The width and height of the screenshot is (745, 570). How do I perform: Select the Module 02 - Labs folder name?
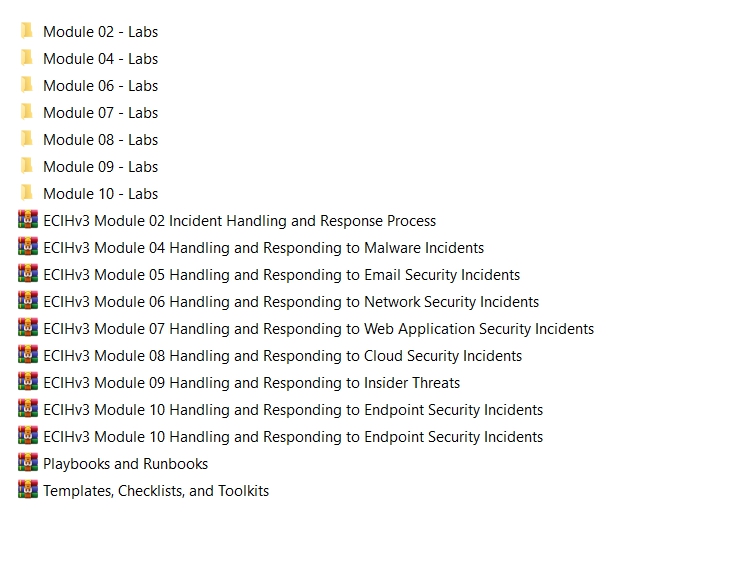tap(100, 32)
